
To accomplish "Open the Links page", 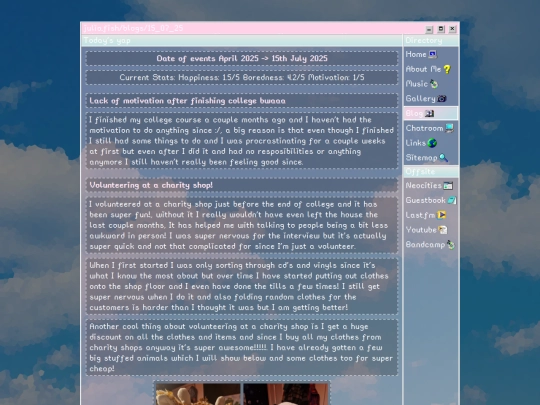I will tap(416, 143).
